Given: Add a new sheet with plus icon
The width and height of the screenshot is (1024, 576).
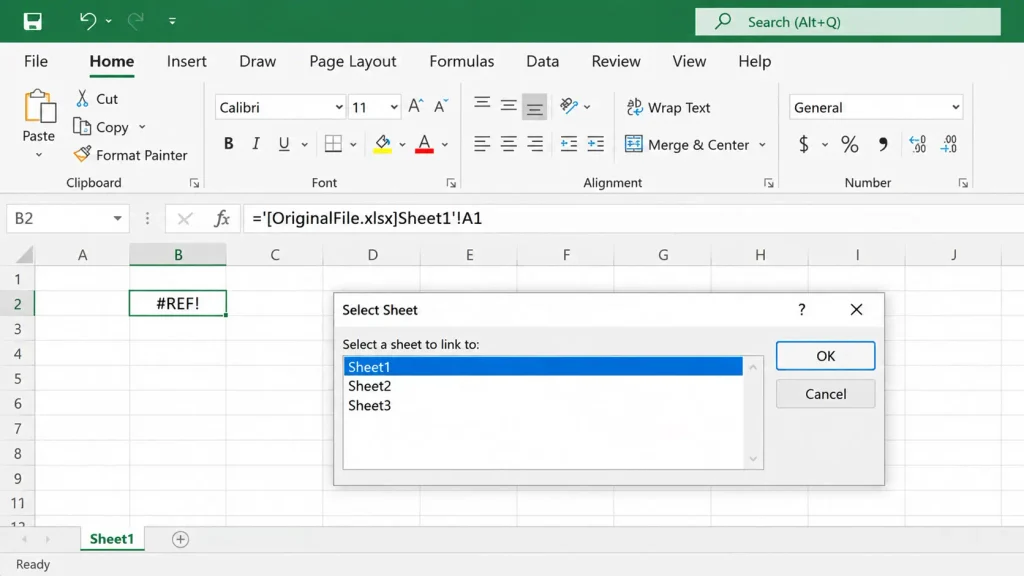Looking at the screenshot, I should point(180,539).
